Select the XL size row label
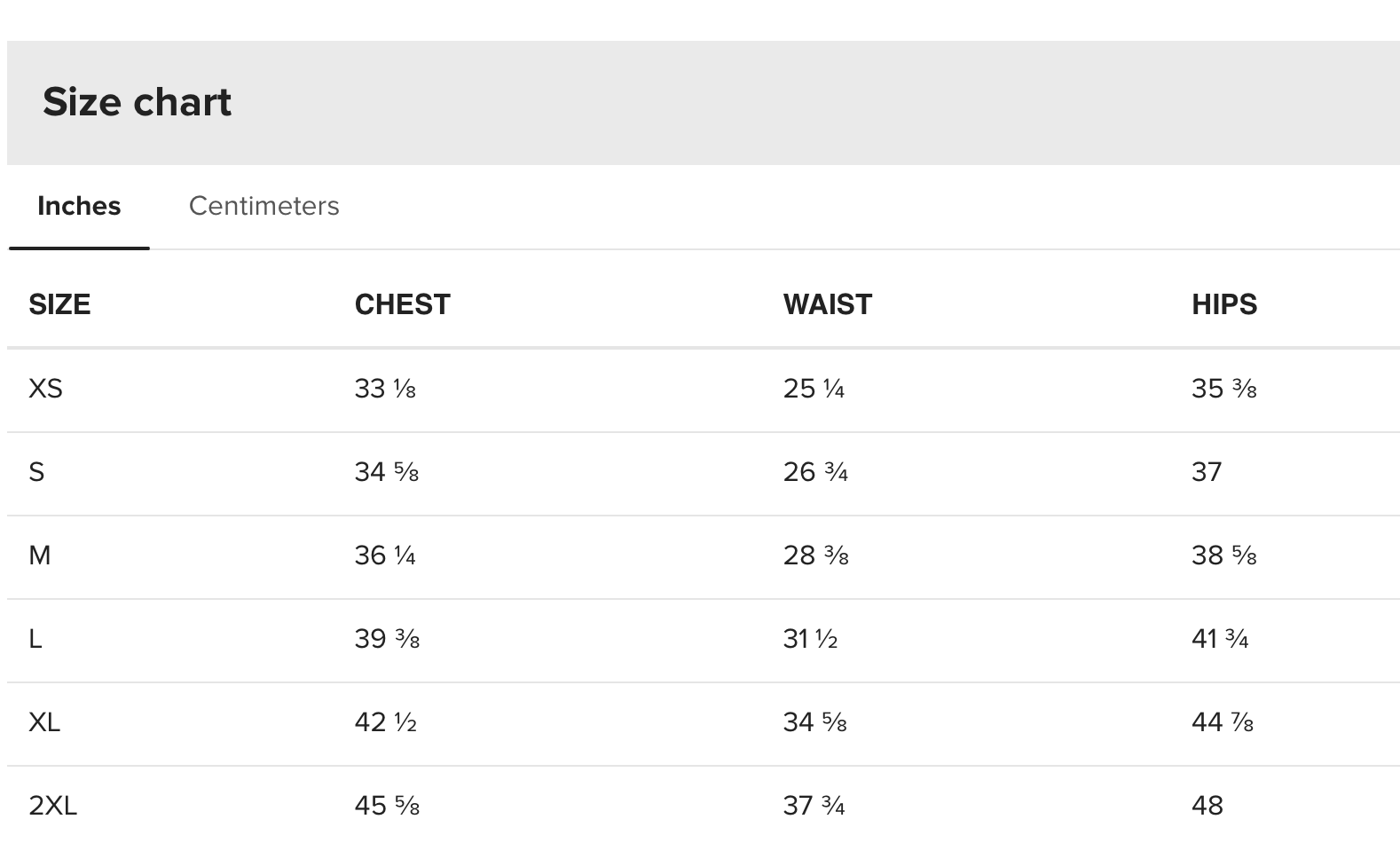Image resolution: width=1400 pixels, height=843 pixels. (x=44, y=722)
